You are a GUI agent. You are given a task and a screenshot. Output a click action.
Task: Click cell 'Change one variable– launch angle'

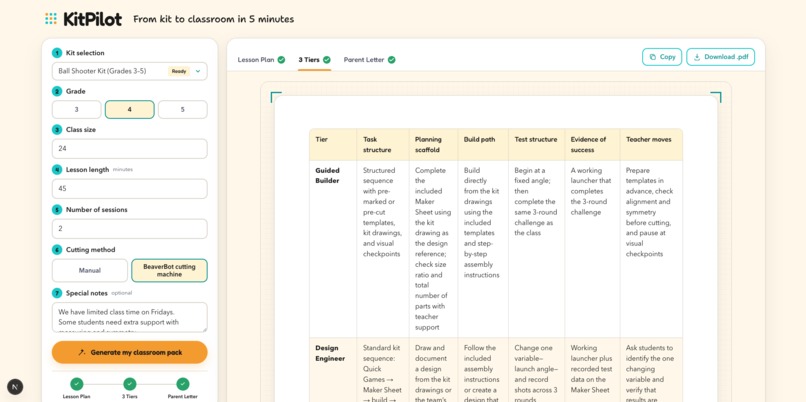click(537, 370)
